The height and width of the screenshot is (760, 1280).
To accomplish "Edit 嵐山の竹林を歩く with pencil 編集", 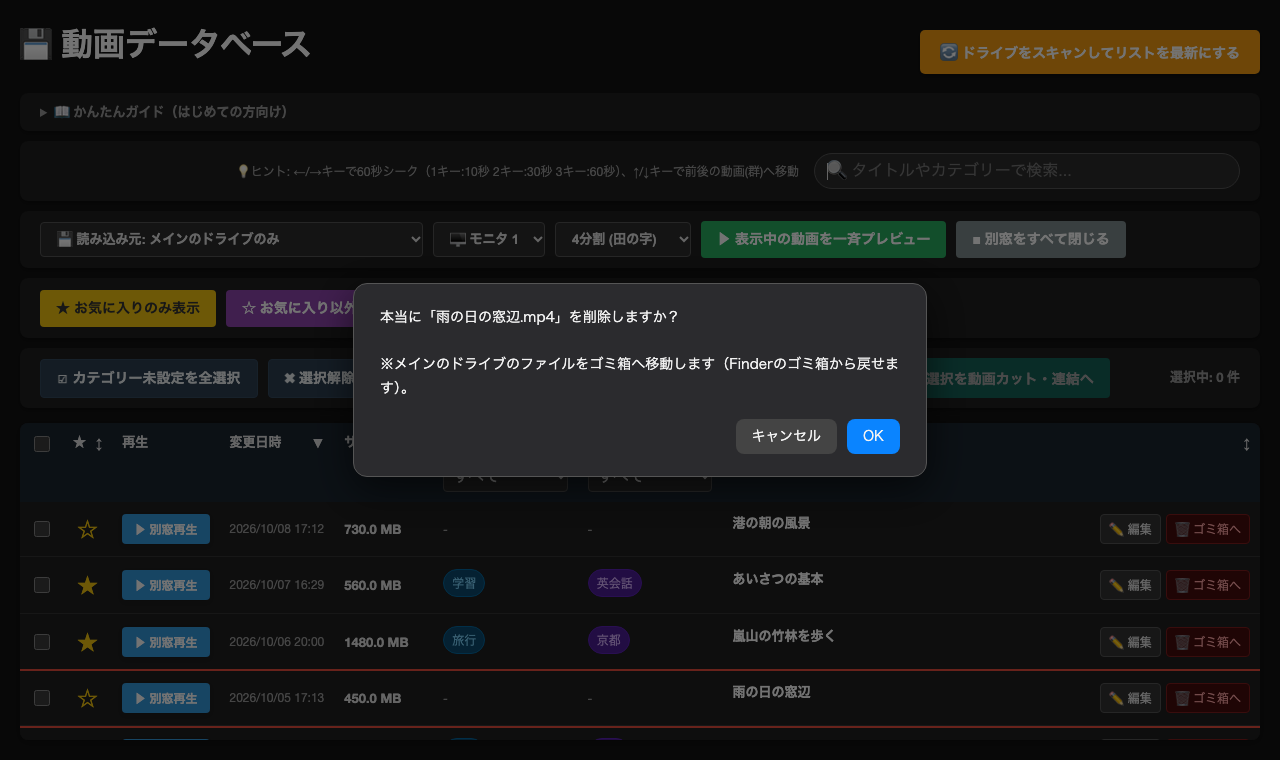I will (1130, 642).
